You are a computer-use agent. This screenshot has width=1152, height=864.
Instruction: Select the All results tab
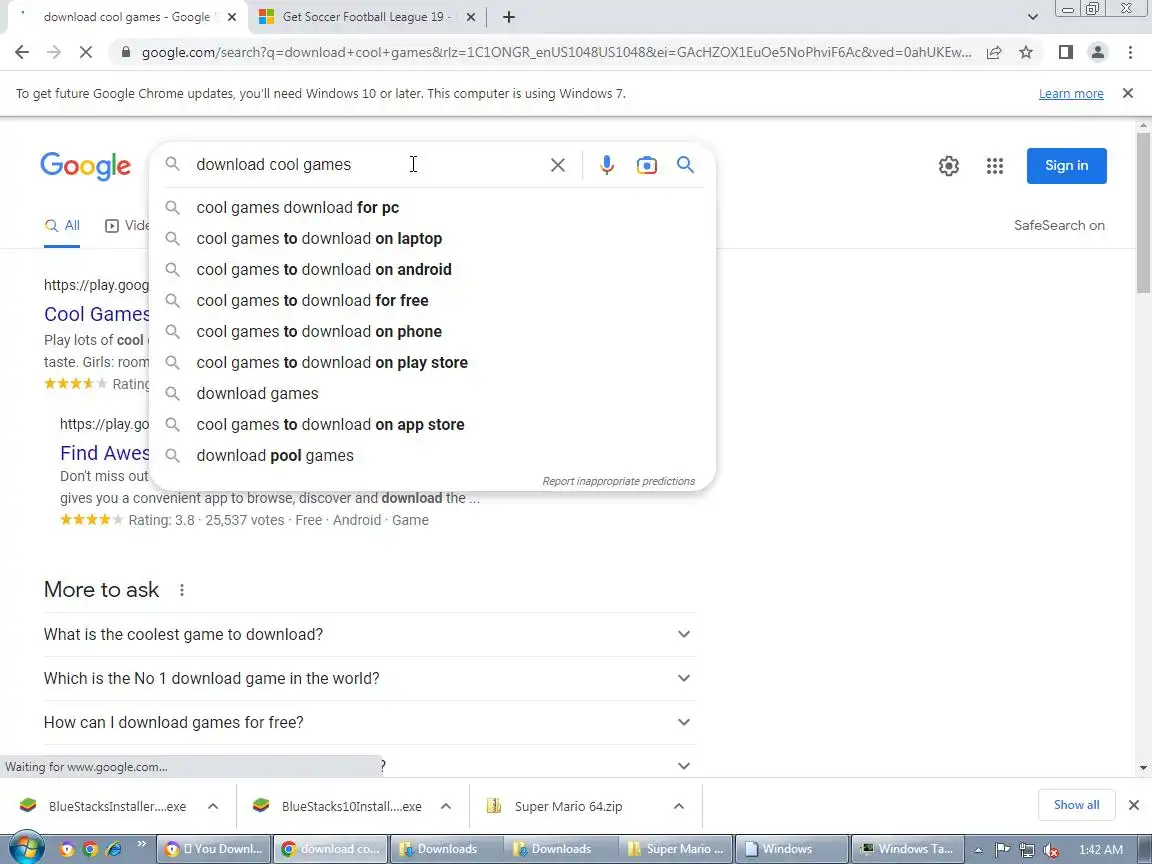(x=62, y=226)
